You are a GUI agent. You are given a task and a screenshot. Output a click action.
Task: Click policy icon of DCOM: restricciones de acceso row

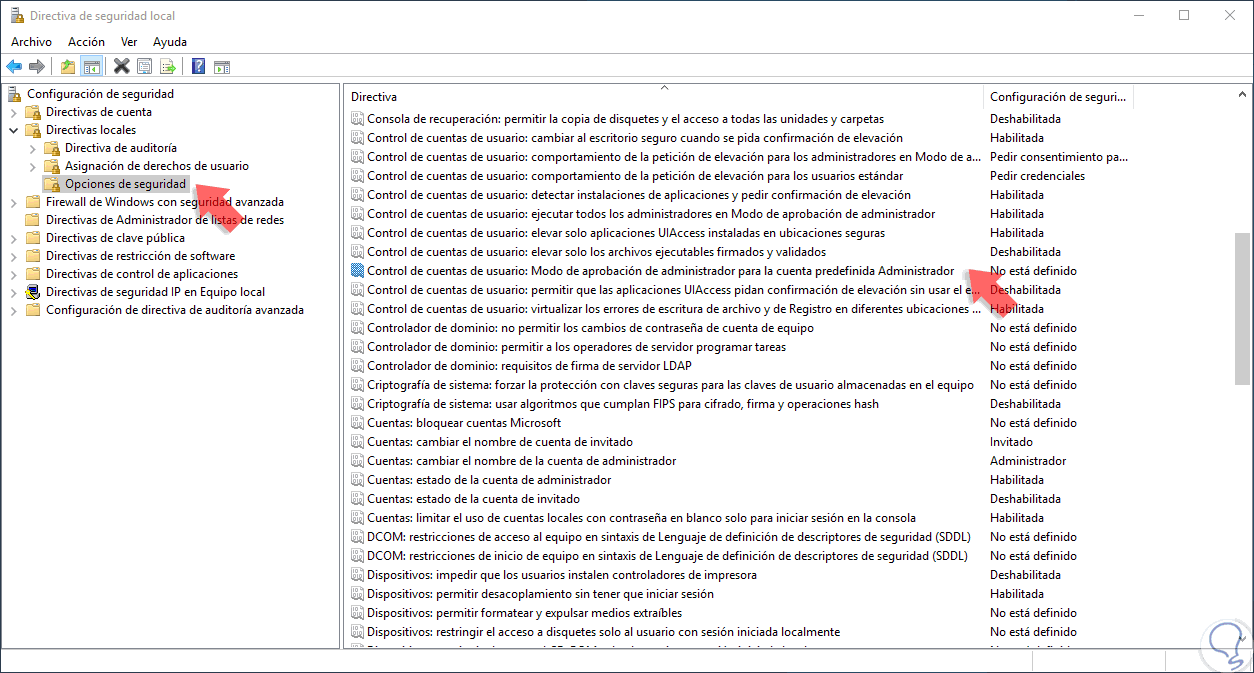point(357,537)
